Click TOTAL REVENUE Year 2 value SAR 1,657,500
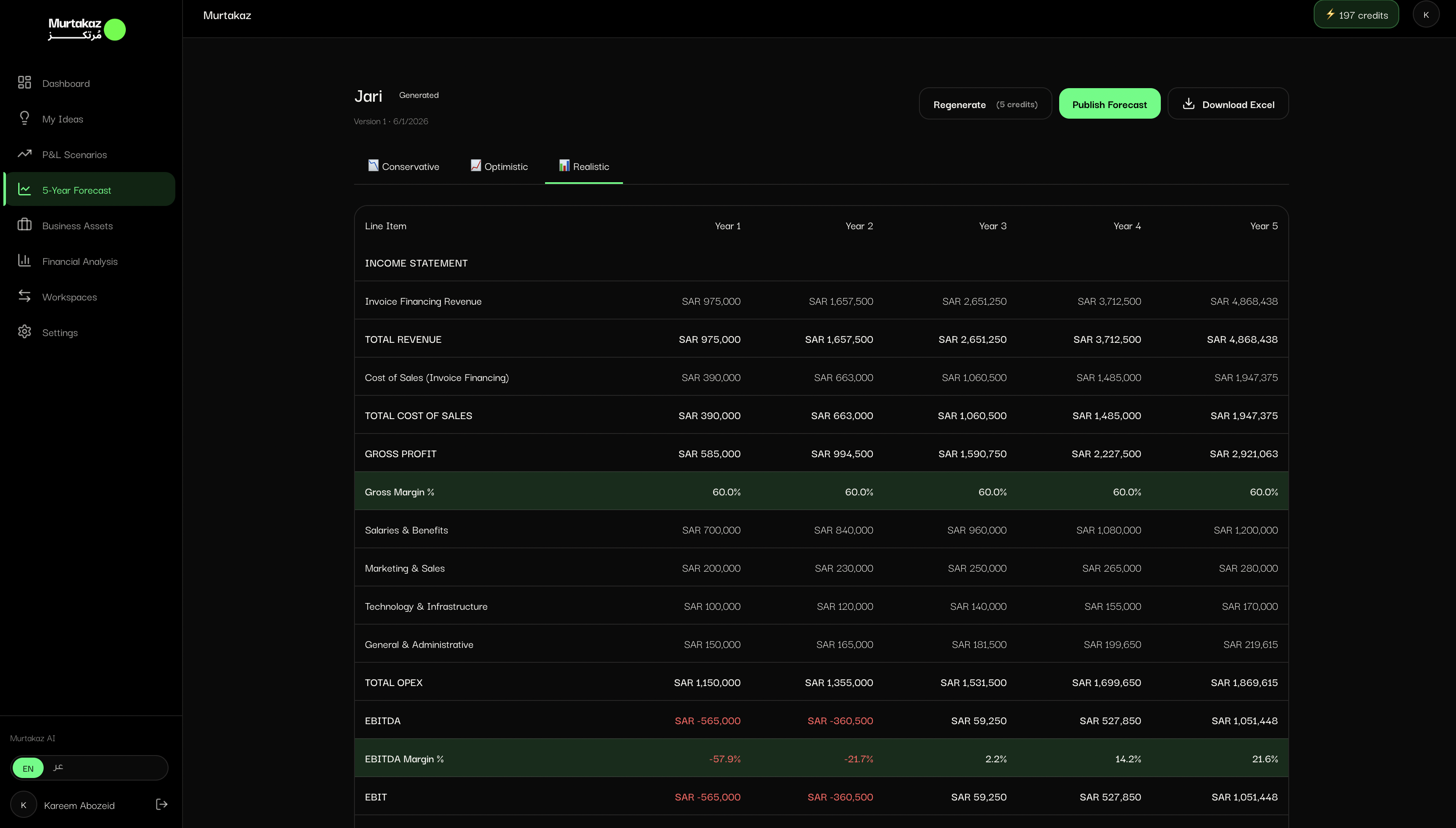The image size is (1456, 828). coord(839,339)
